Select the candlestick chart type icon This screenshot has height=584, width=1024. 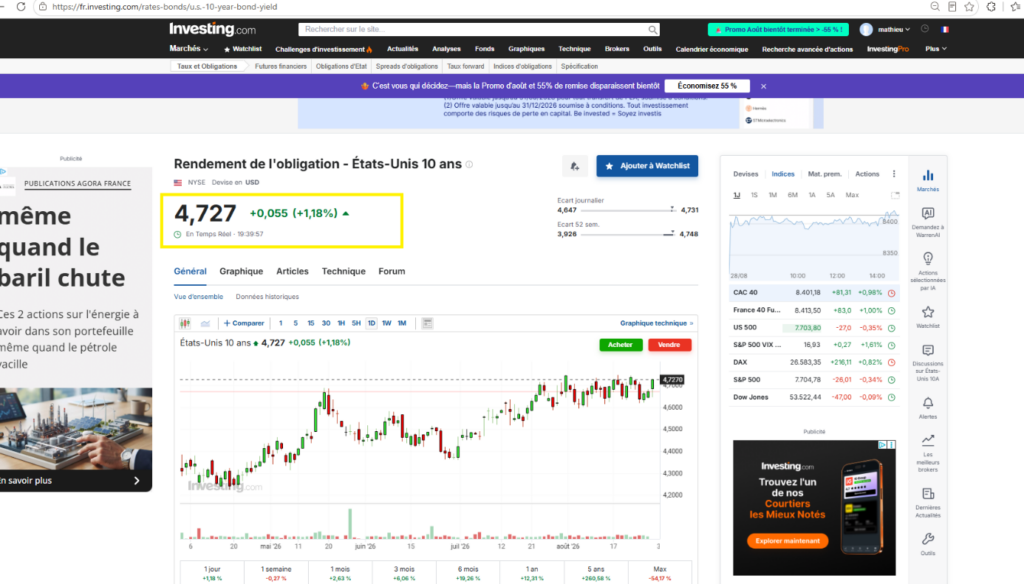(185, 323)
